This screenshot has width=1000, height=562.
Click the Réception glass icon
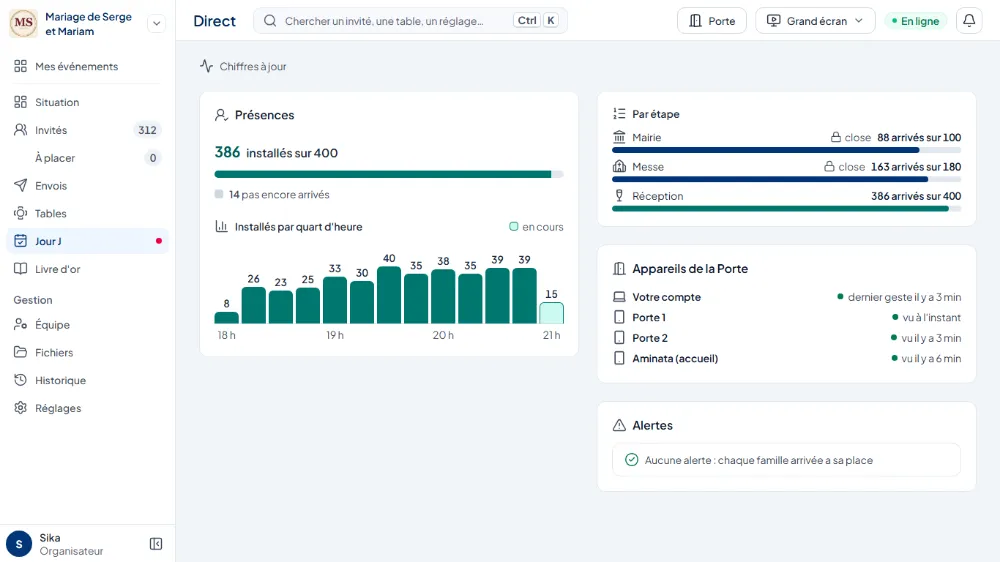(619, 196)
